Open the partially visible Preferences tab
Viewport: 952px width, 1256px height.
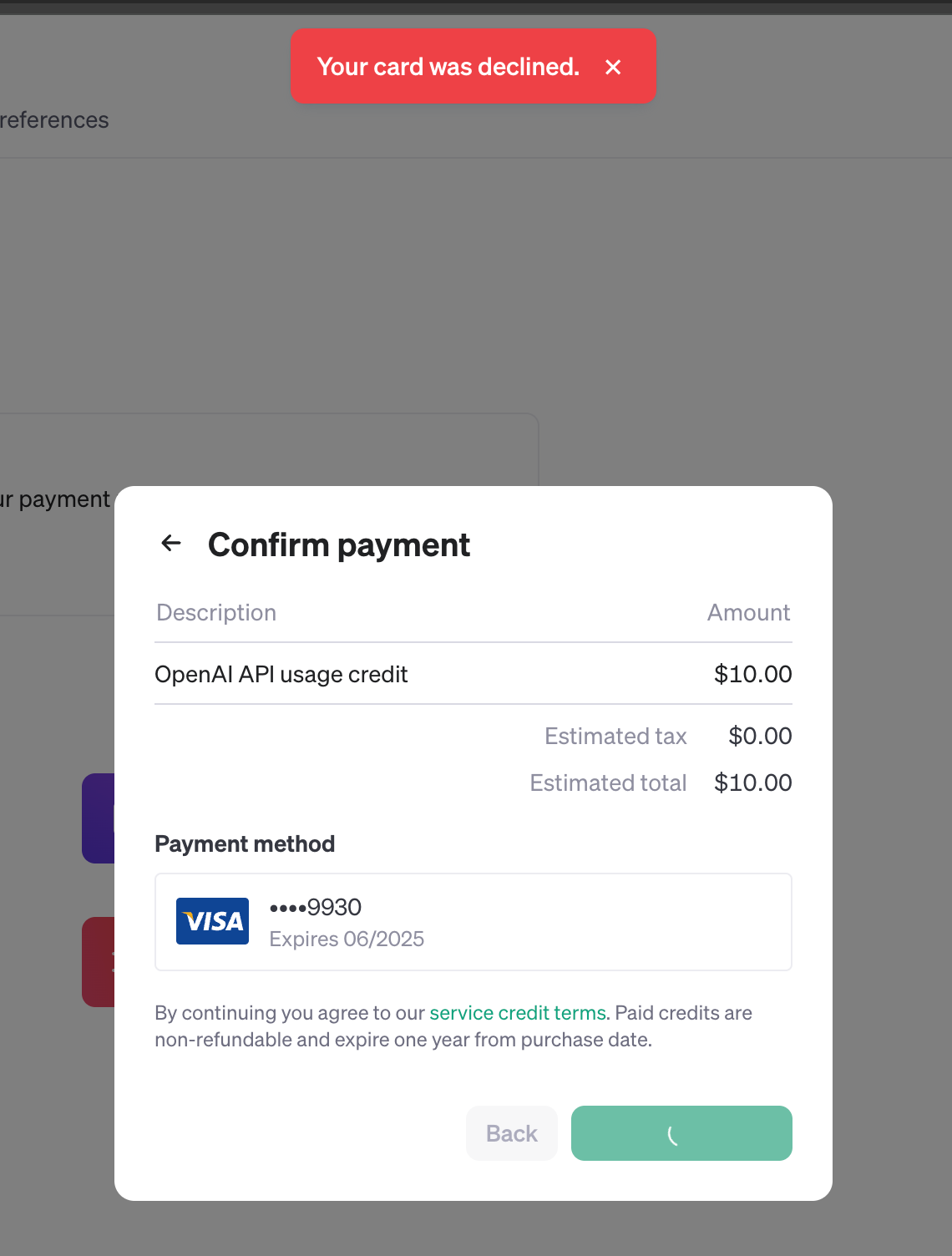(x=54, y=120)
